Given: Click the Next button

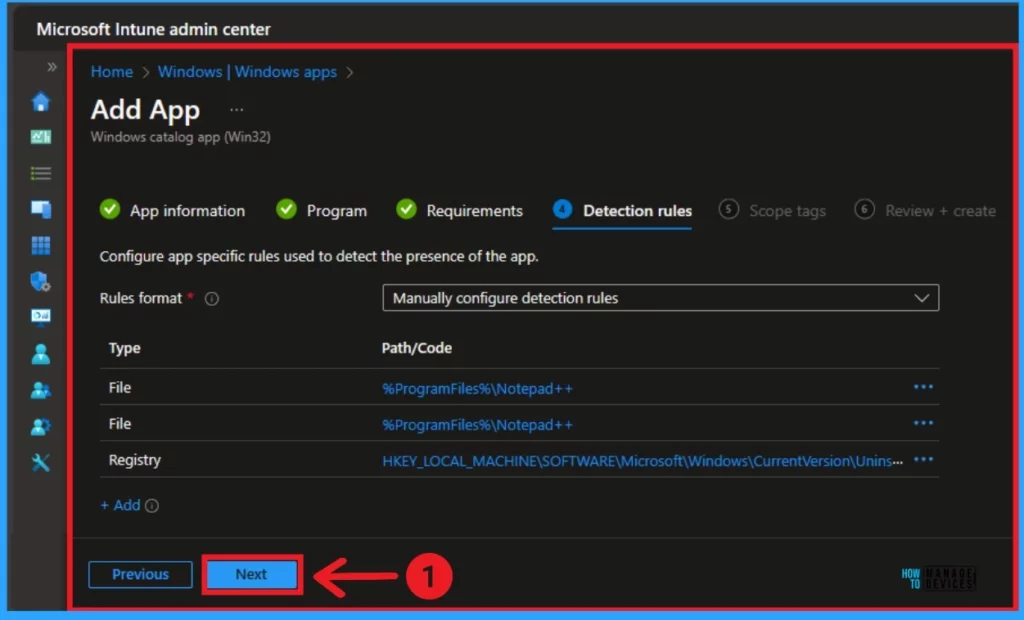Looking at the screenshot, I should pos(251,574).
